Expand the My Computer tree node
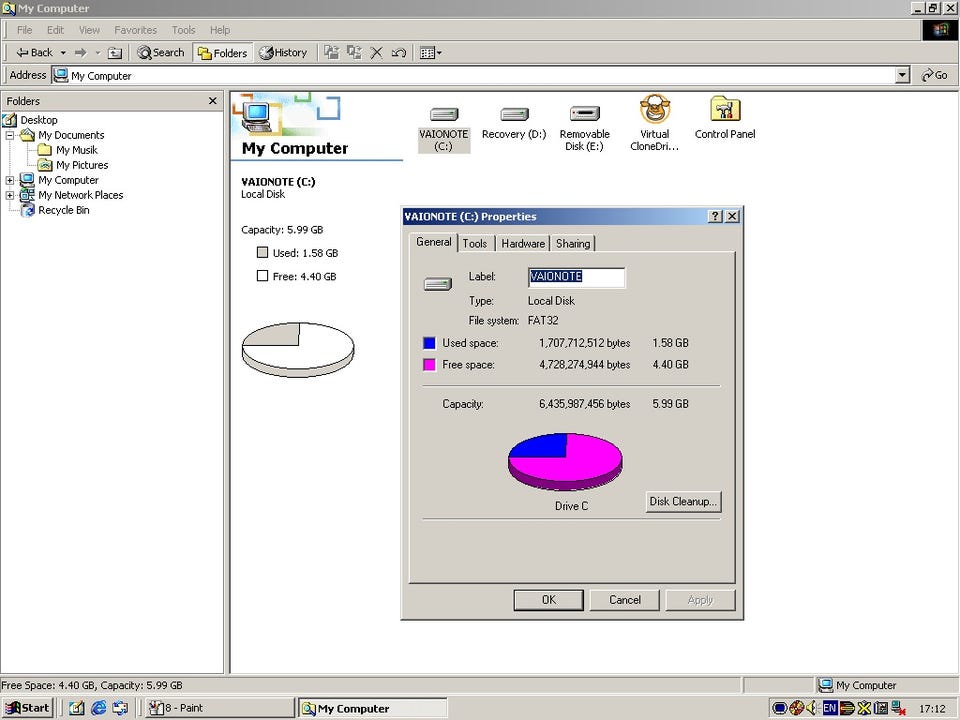Screen dimensions: 960x720 (x=10, y=180)
